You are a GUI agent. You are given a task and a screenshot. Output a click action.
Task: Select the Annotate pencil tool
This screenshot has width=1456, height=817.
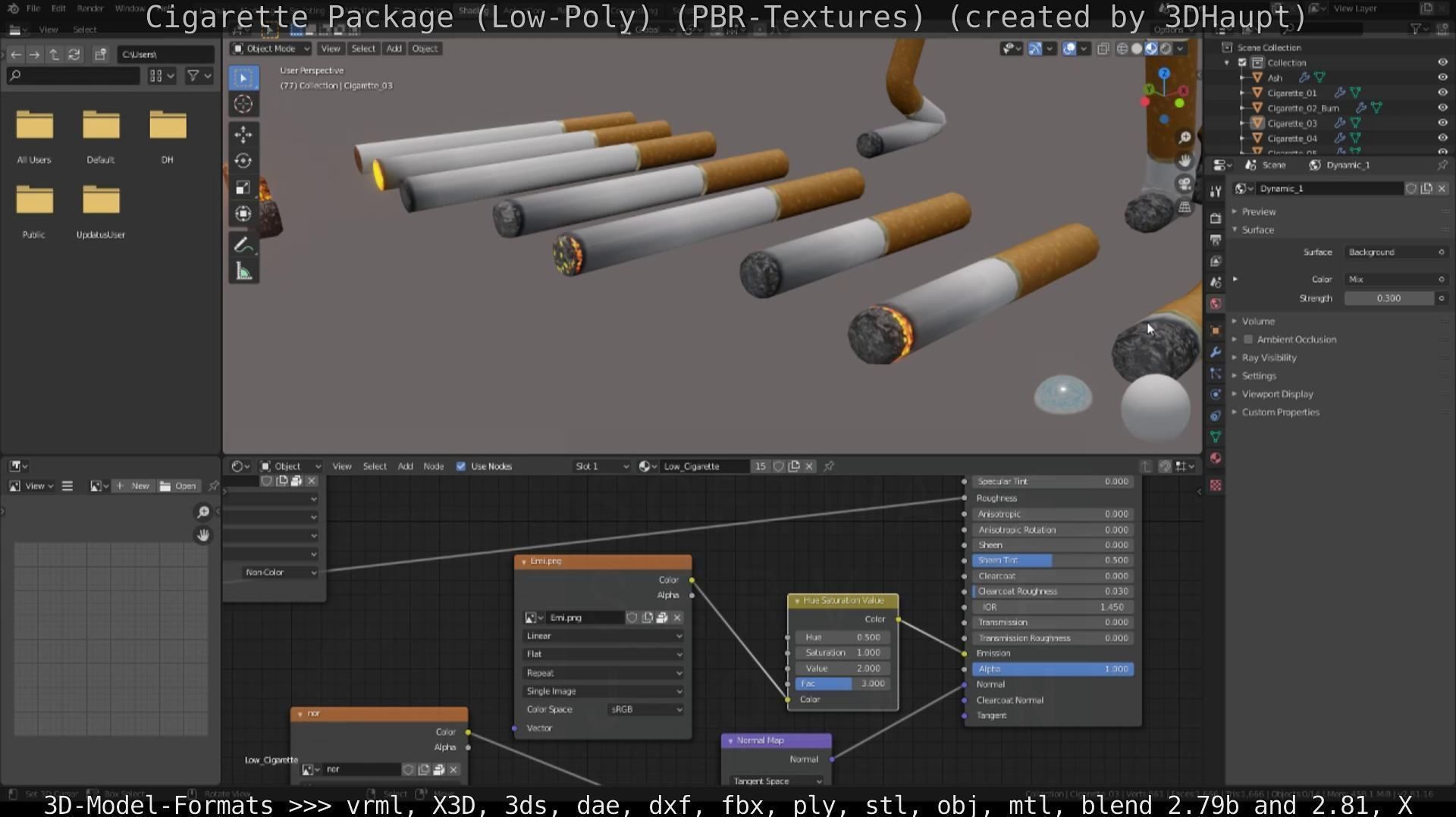243,245
